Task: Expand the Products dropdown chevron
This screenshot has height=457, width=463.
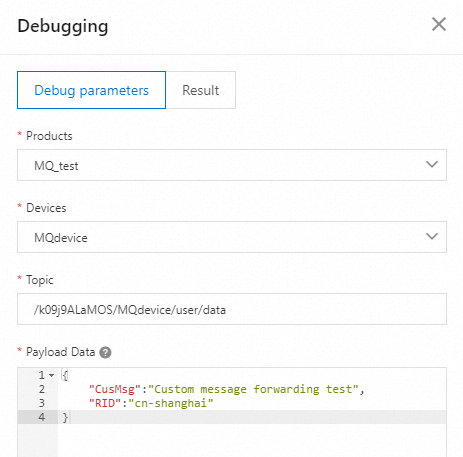Action: pos(432,164)
